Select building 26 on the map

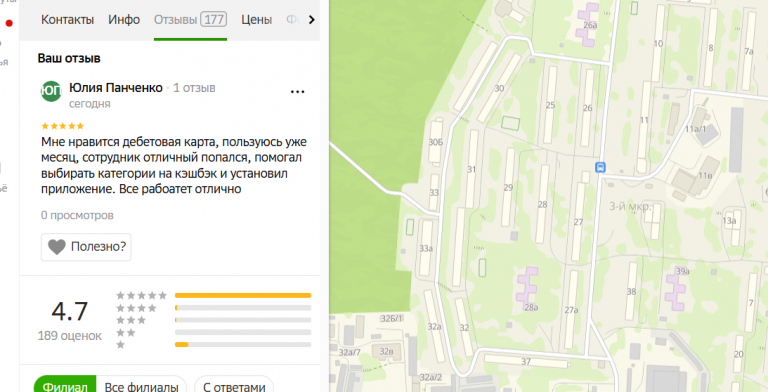[588, 108]
